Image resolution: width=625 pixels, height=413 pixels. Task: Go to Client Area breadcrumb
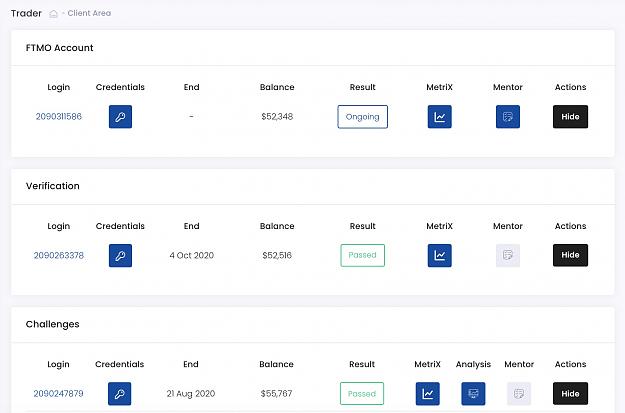[x=89, y=13]
